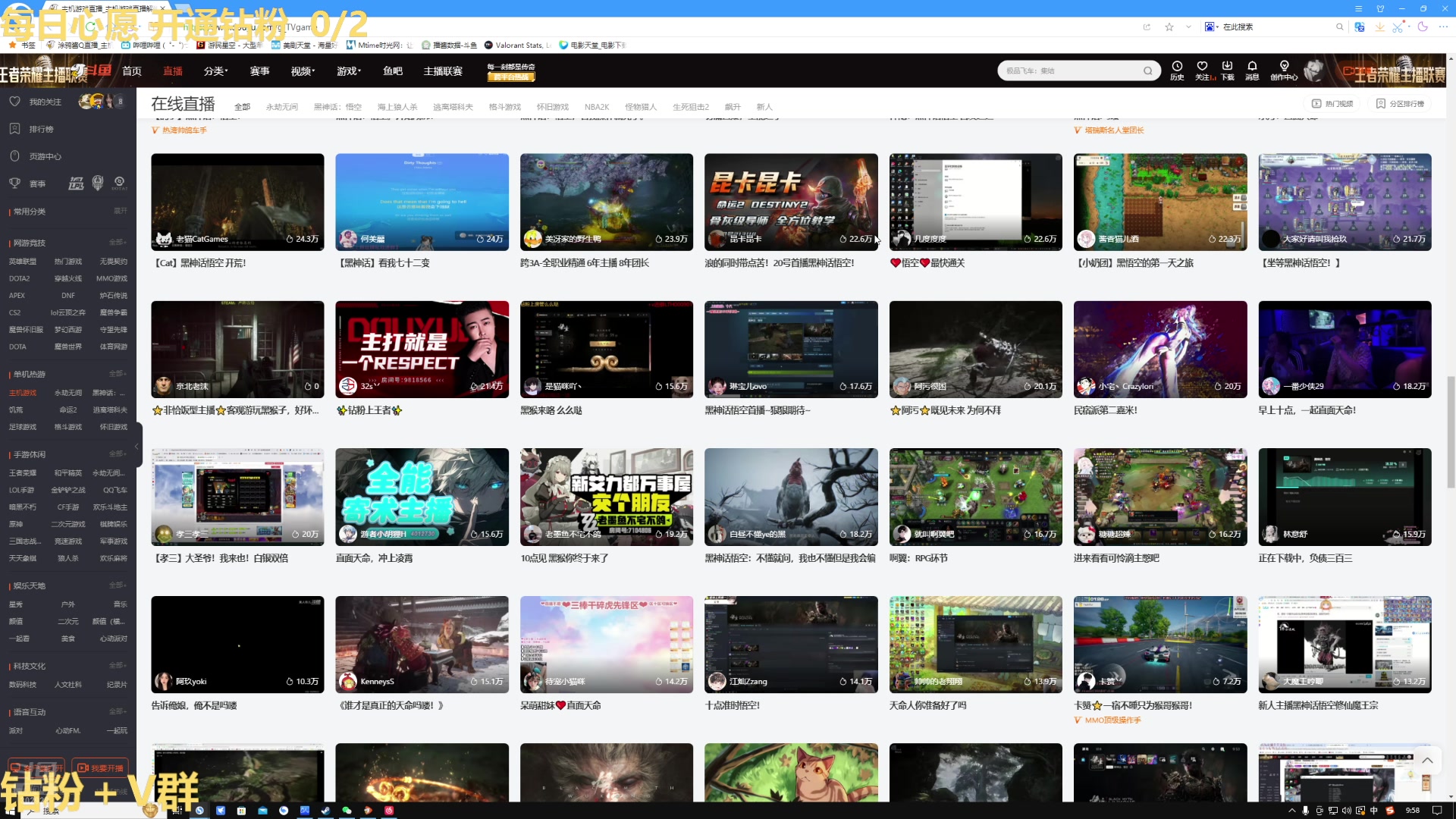Open the browser hamburger menu icon
This screenshot has width=1456, height=819.
coord(1359,8)
